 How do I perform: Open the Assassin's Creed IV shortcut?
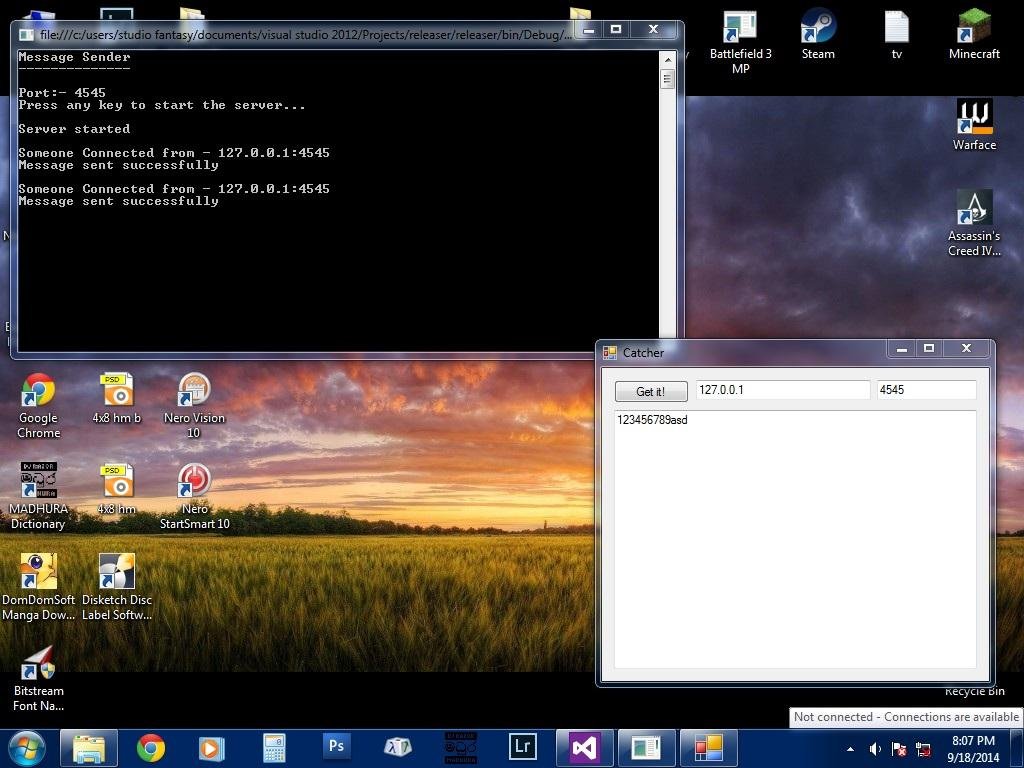[974, 223]
